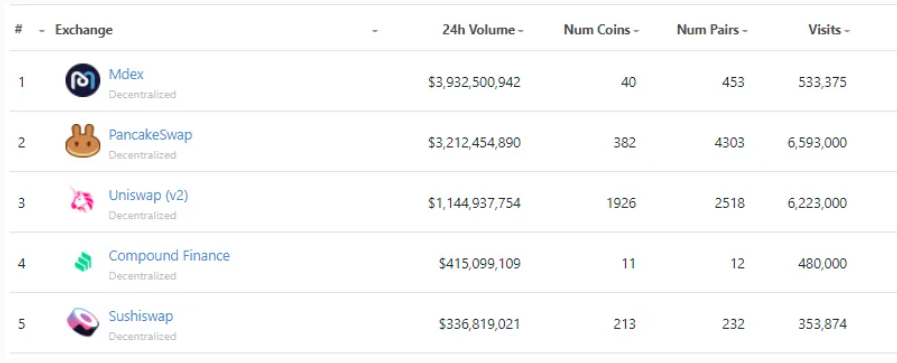Screen dimensions: 897x363
Task: Open the Compound Finance link
Action: point(169,256)
